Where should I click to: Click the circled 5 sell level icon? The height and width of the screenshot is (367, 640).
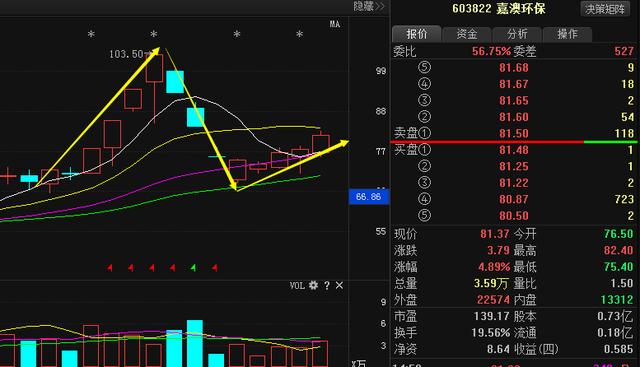pos(424,67)
